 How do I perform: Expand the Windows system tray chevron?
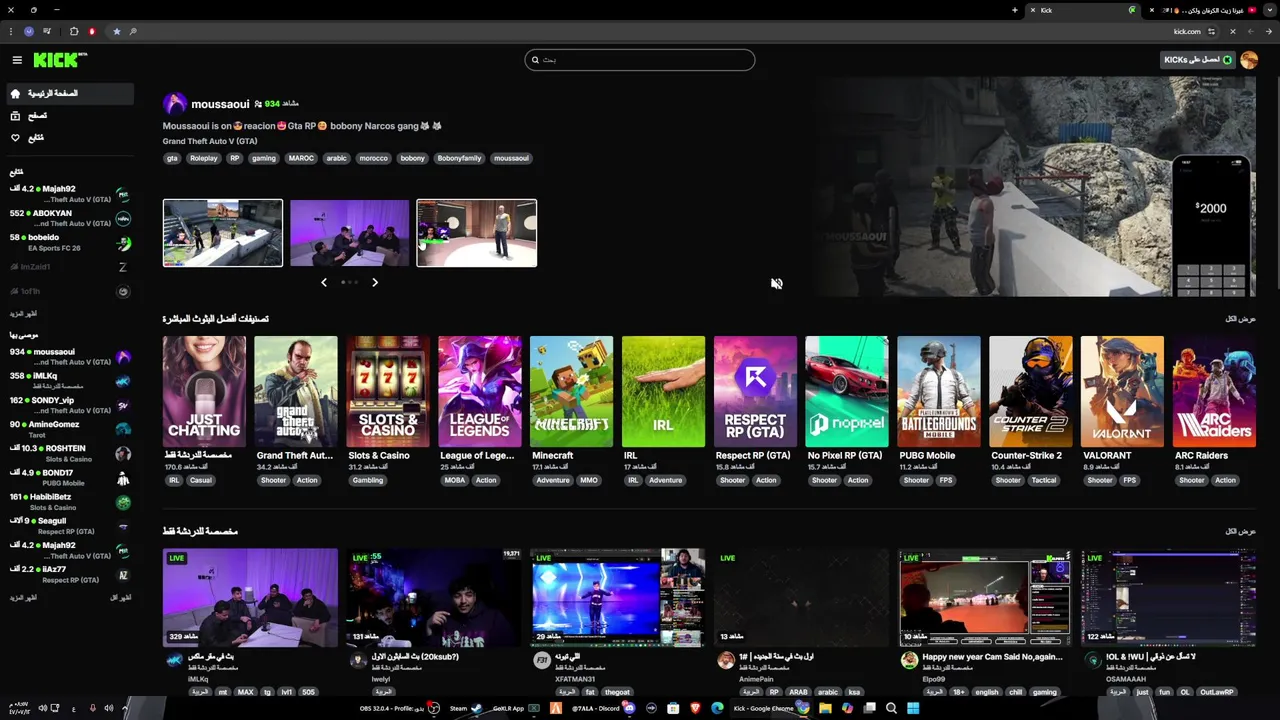tap(125, 708)
